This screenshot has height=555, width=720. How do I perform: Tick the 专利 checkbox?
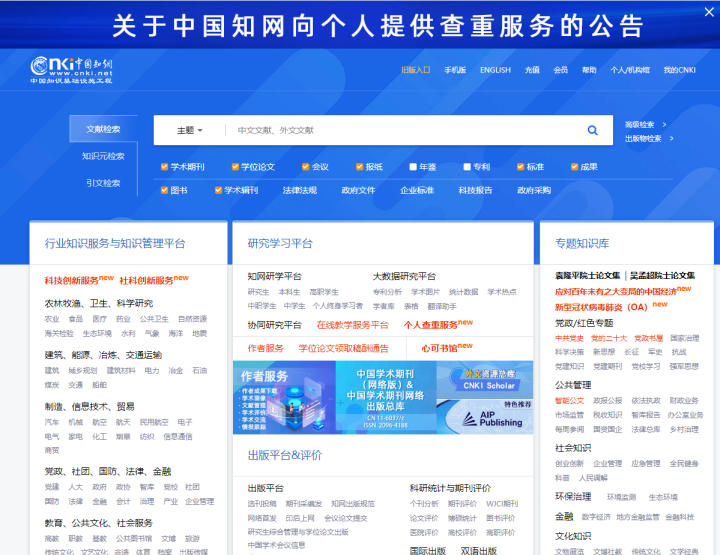[x=467, y=167]
